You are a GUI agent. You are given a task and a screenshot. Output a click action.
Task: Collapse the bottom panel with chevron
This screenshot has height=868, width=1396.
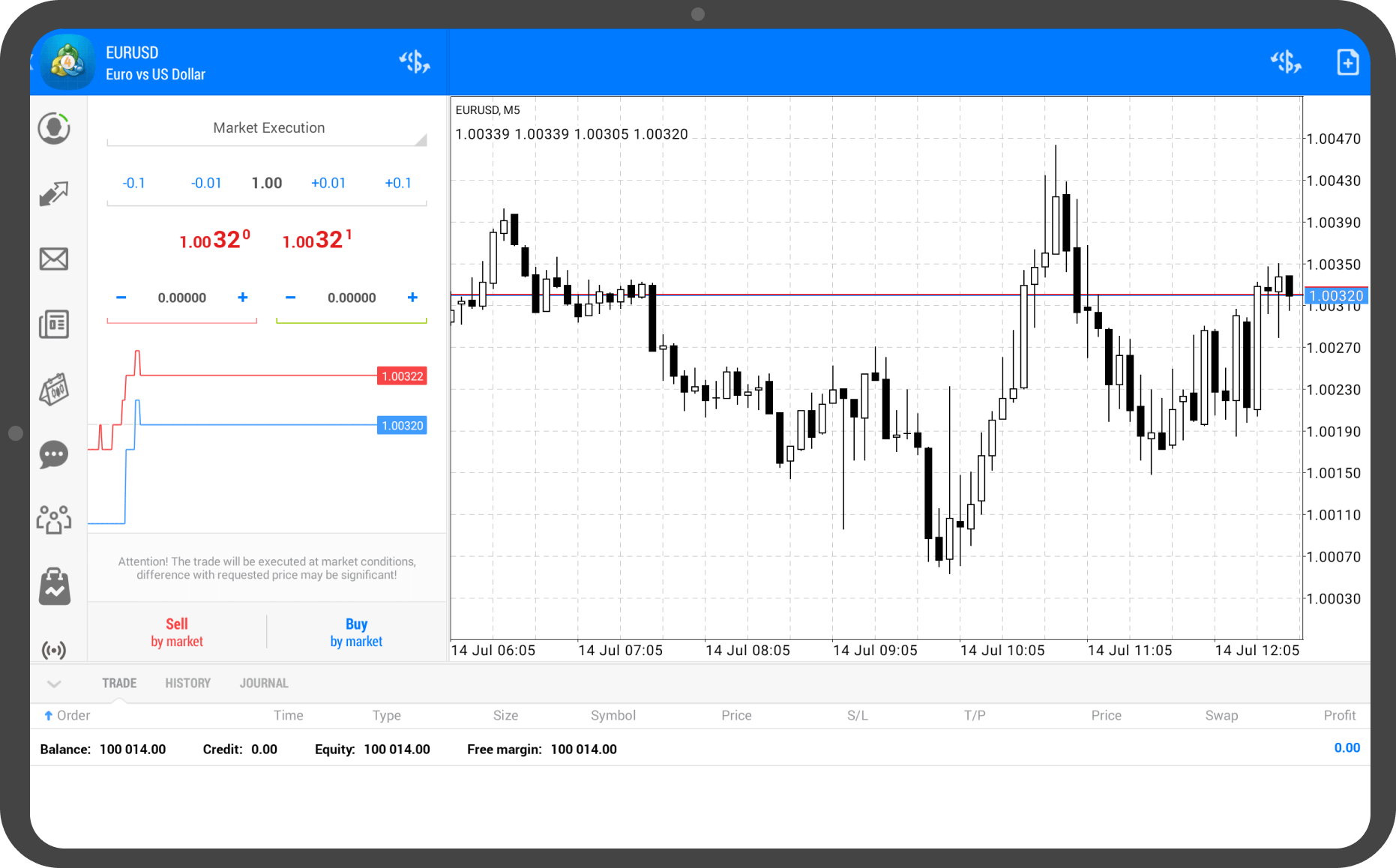click(x=54, y=684)
